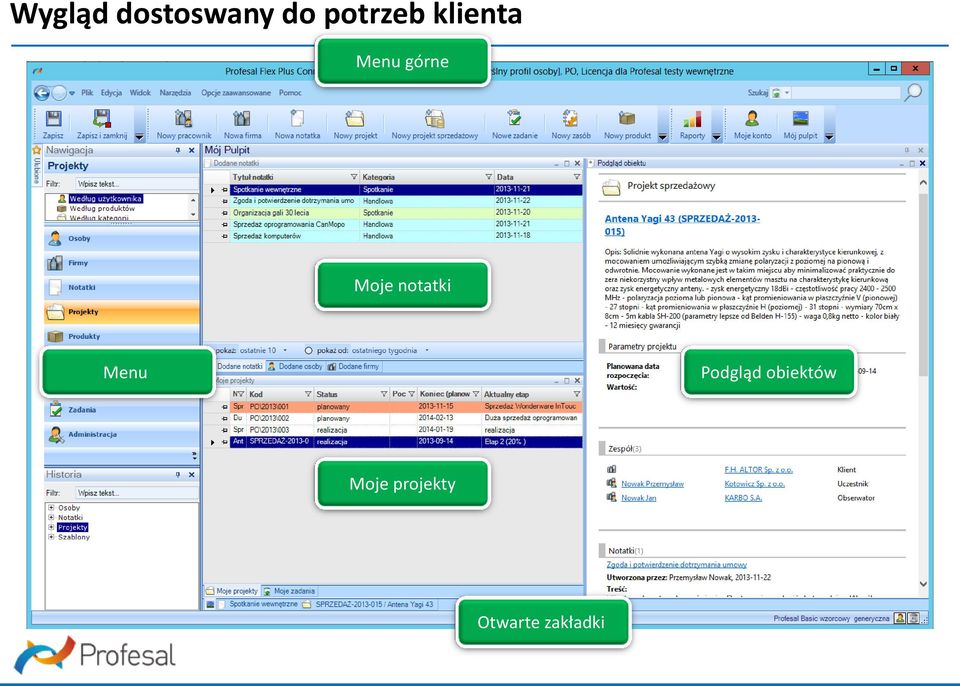
Task: Open Moje konto user icon
Action: [752, 119]
